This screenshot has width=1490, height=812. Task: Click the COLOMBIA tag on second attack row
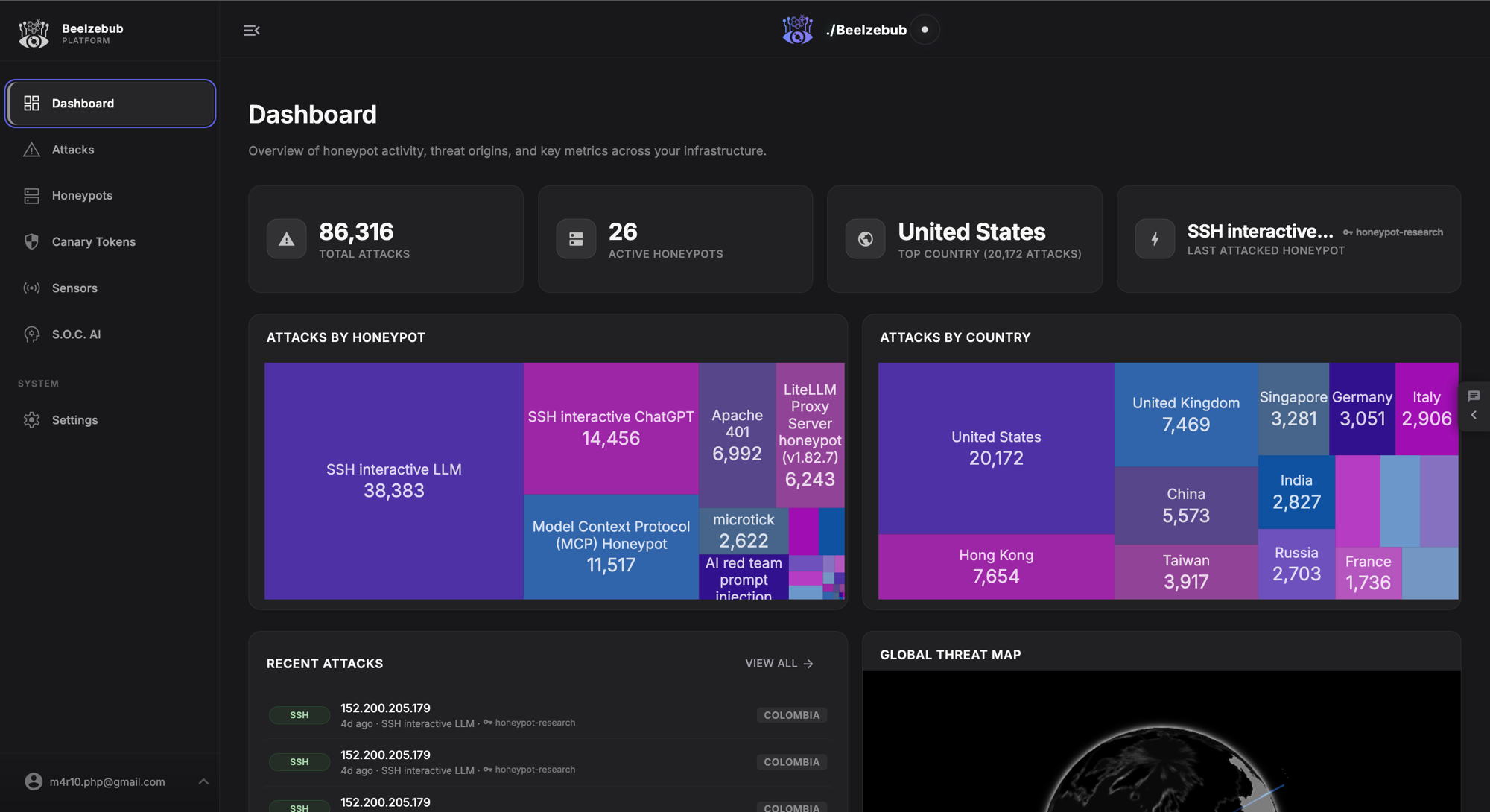[791, 762]
